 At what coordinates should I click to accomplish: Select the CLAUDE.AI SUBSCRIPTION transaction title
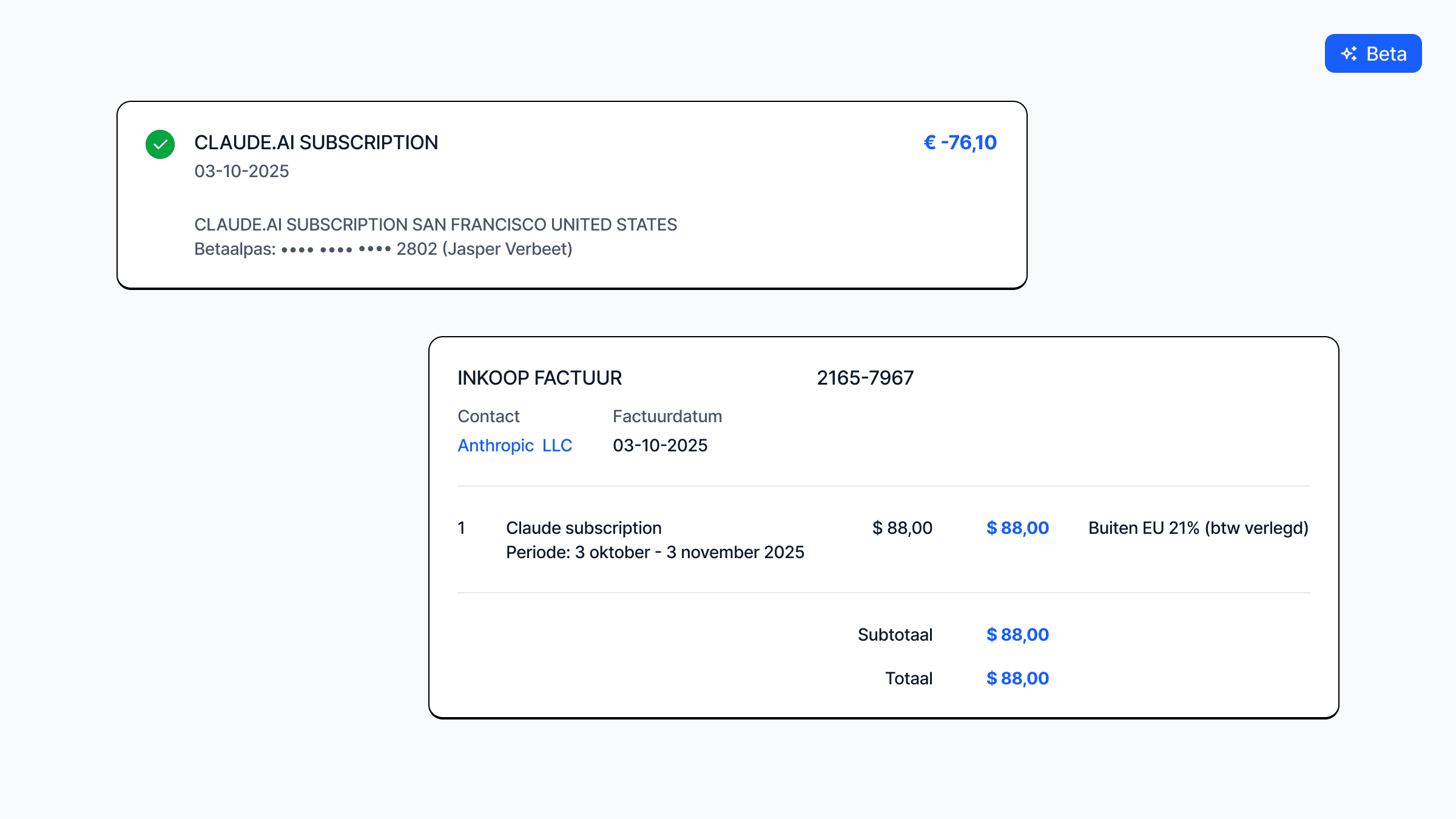(316, 143)
